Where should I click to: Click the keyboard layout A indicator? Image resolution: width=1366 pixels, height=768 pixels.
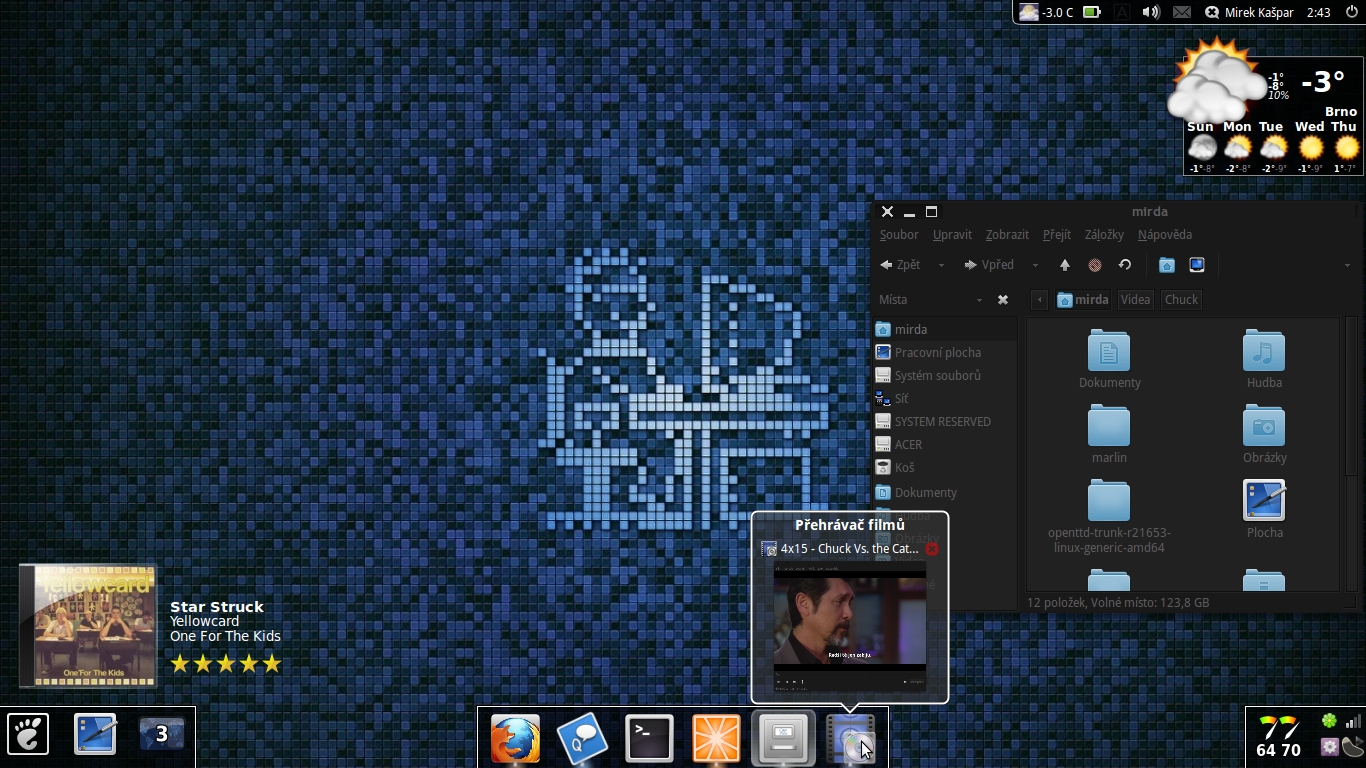pos(1122,12)
